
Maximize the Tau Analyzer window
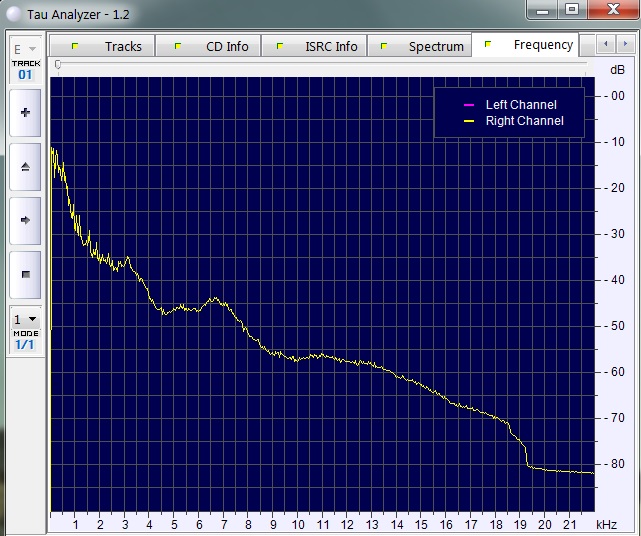pyautogui.click(x=571, y=10)
